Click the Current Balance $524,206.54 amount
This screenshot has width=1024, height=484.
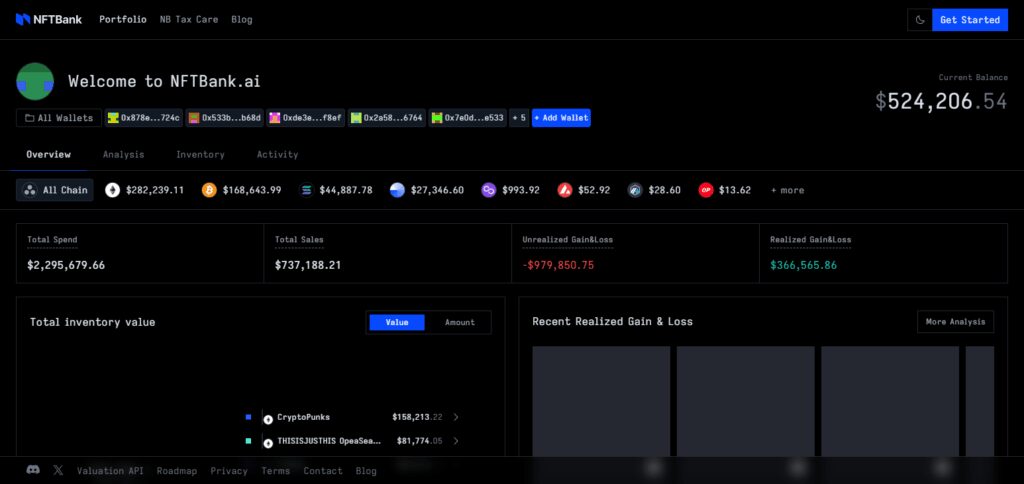tap(941, 101)
